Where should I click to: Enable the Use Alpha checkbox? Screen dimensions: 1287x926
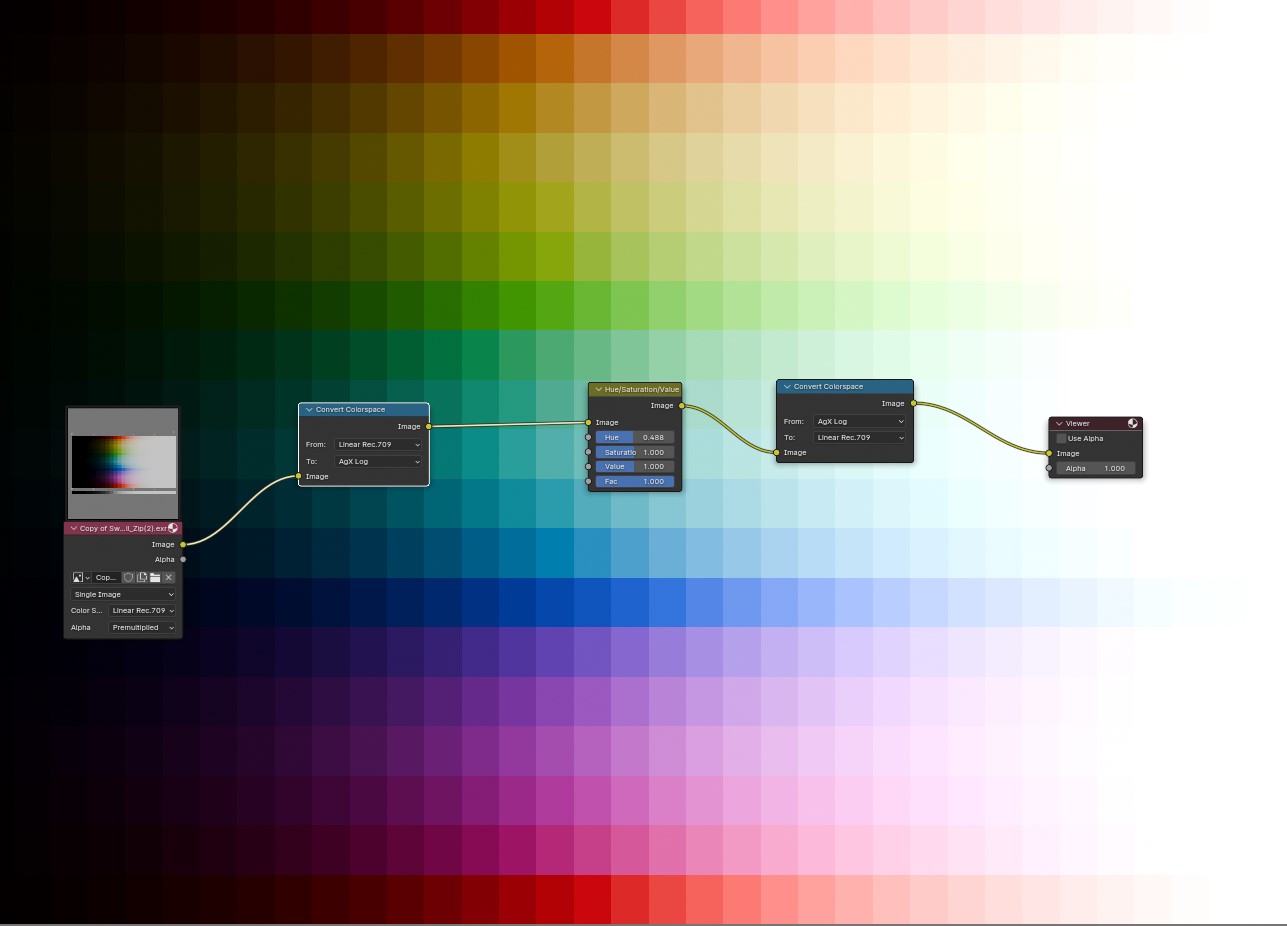(x=1061, y=439)
